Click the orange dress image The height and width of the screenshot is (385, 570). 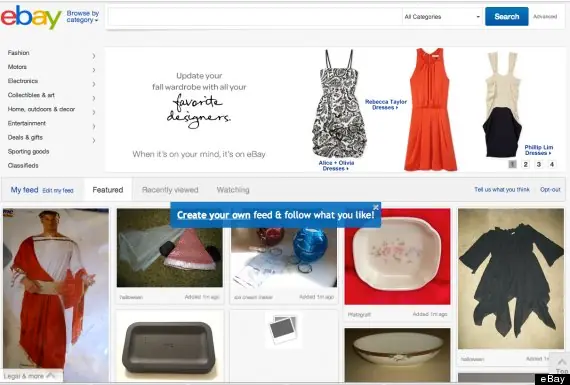tap(430, 109)
